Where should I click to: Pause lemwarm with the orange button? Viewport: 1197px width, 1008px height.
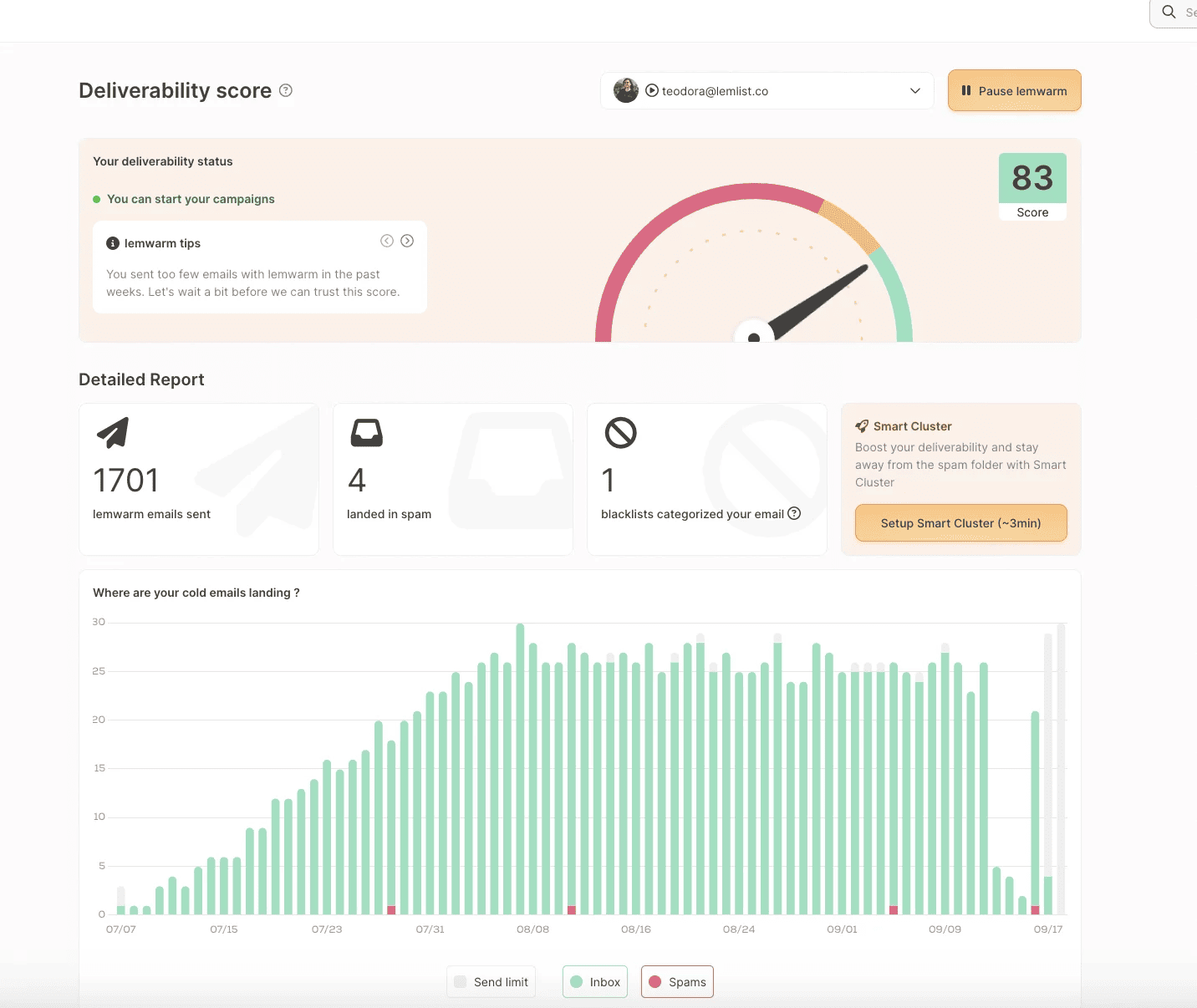[x=1014, y=90]
